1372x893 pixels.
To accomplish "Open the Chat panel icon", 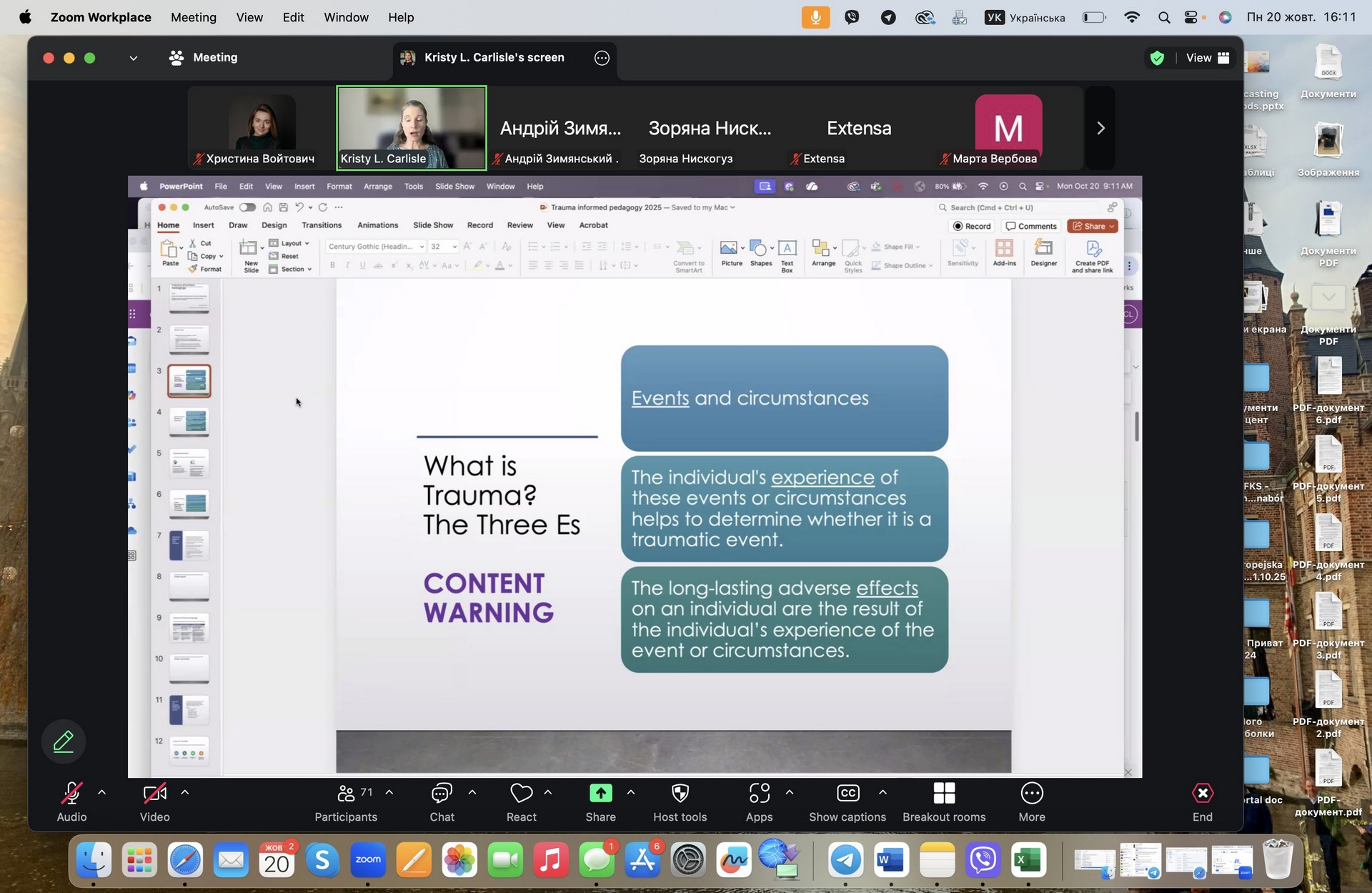I will pyautogui.click(x=442, y=794).
